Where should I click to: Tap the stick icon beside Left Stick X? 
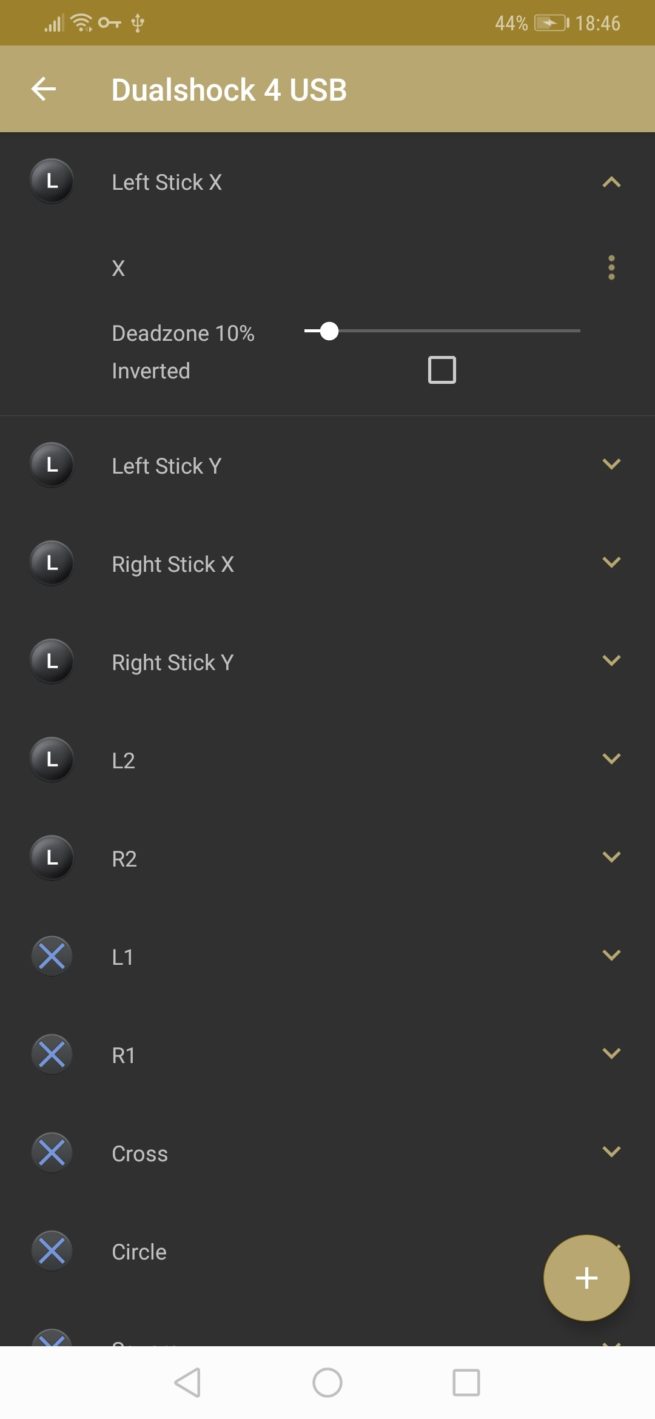(52, 182)
